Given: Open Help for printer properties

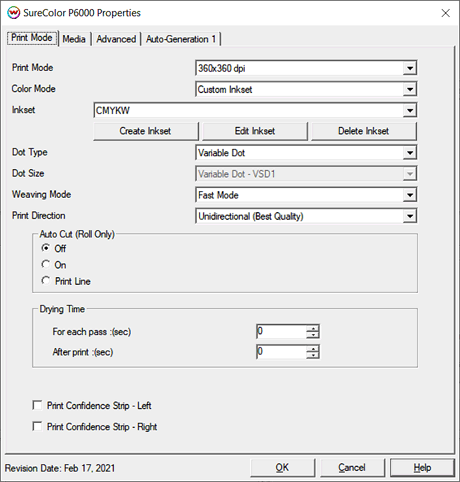Looking at the screenshot, I should (x=422, y=468).
